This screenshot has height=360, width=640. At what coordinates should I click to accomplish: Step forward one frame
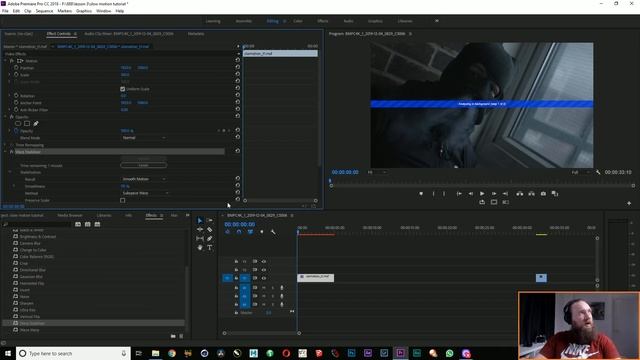(x=494, y=194)
